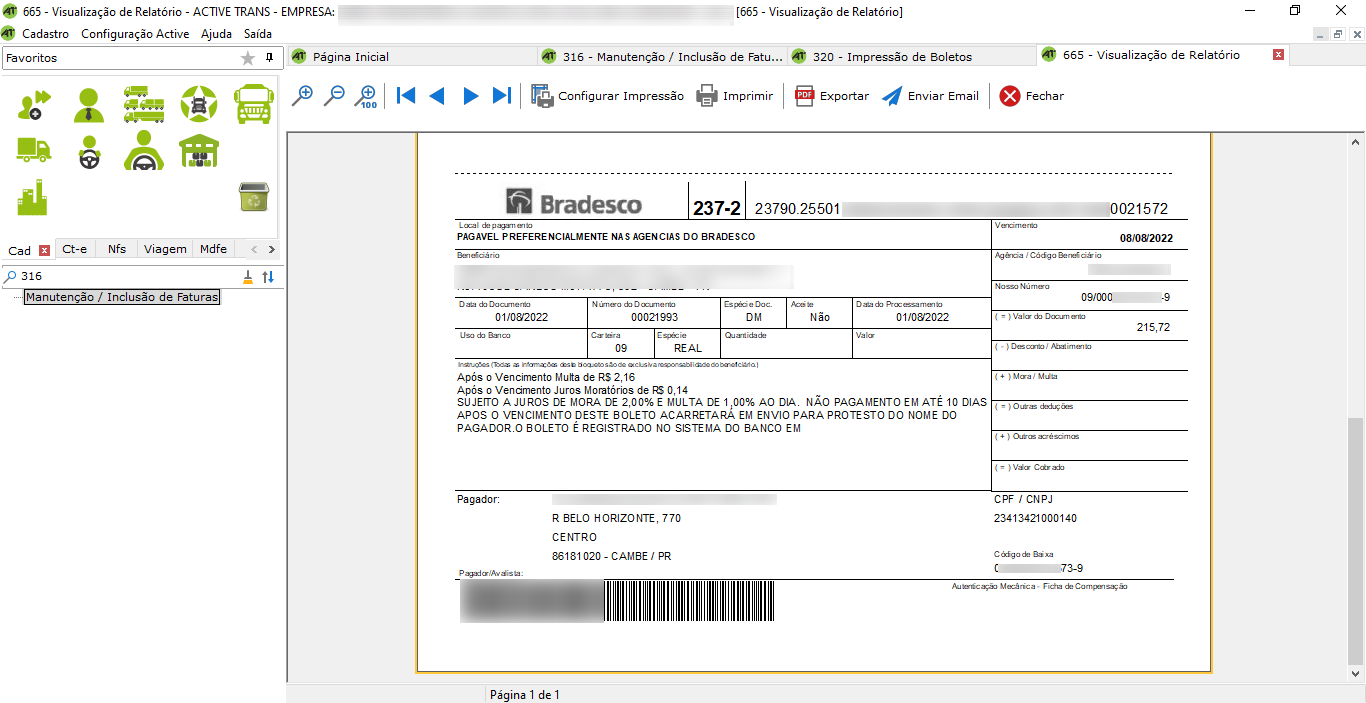Image resolution: width=1366 pixels, height=703 pixels.
Task: Toggle sort order arrows in menu search
Action: point(268,277)
